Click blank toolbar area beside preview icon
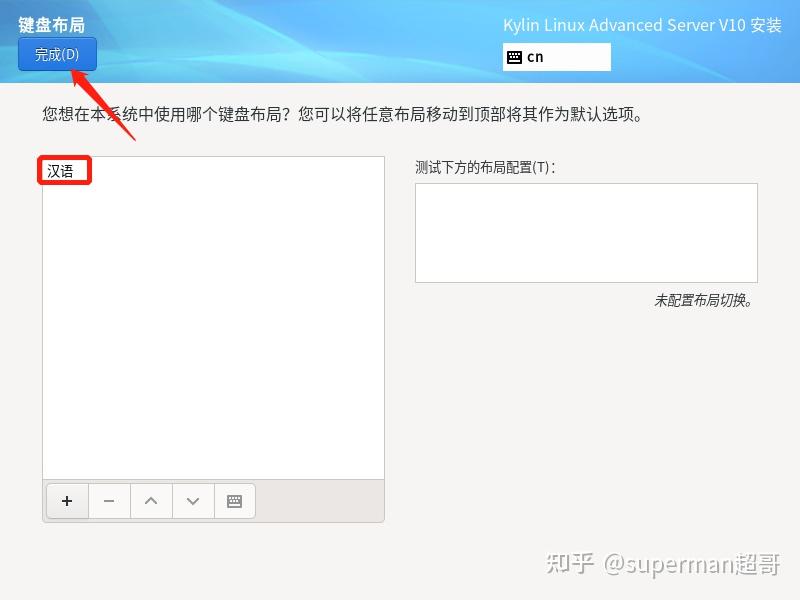The height and width of the screenshot is (600, 800). tap(319, 501)
